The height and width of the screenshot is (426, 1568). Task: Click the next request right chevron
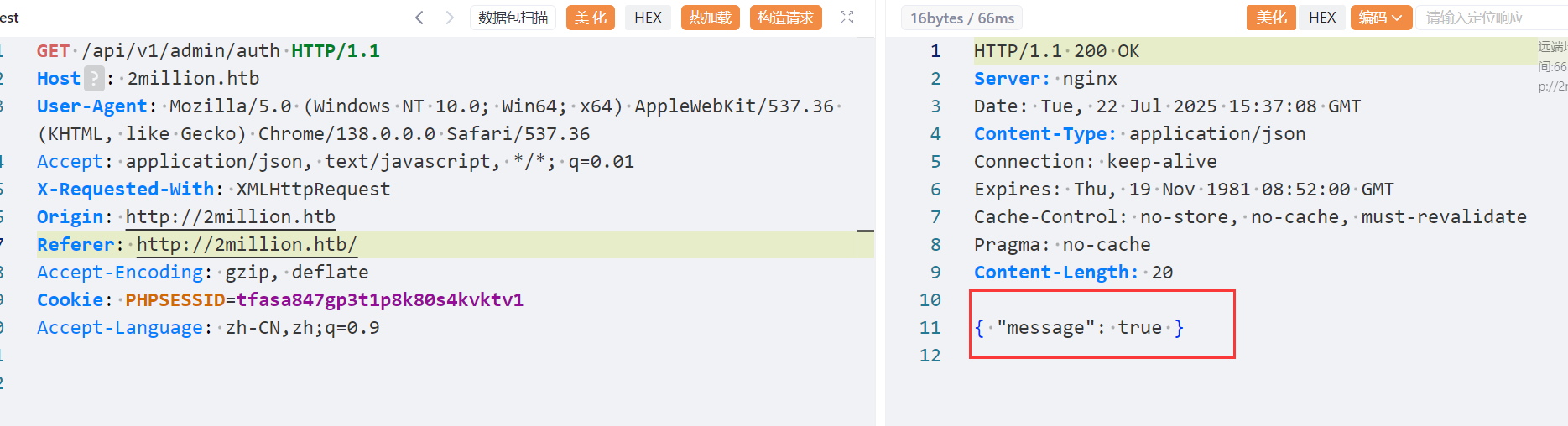pos(450,18)
